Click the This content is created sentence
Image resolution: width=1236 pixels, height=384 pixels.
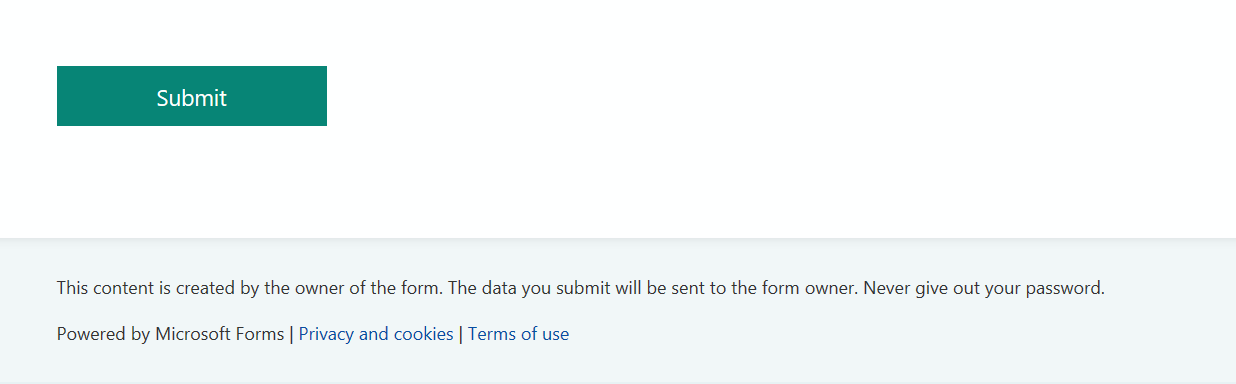(x=249, y=288)
